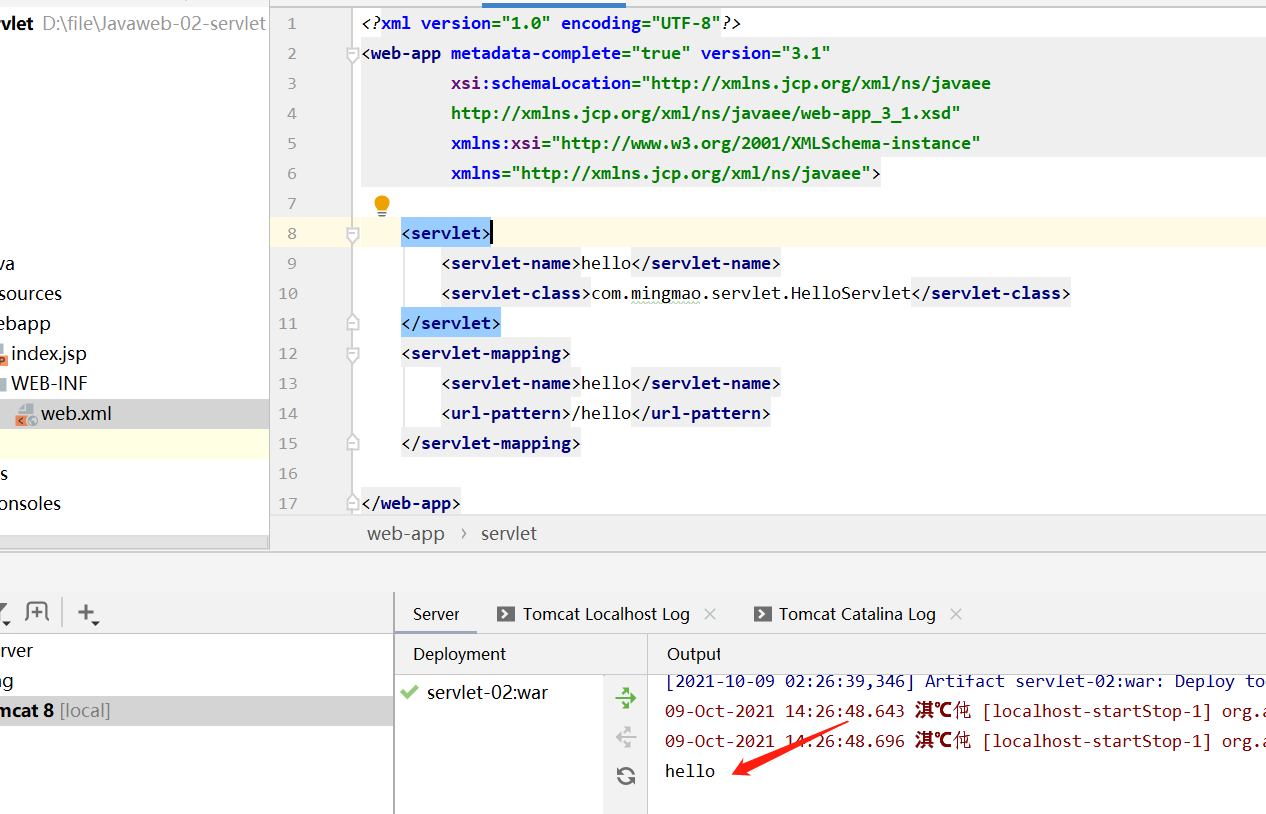The height and width of the screenshot is (814, 1266).
Task: Click the 14:26:48.696 log line
Action: point(965,741)
